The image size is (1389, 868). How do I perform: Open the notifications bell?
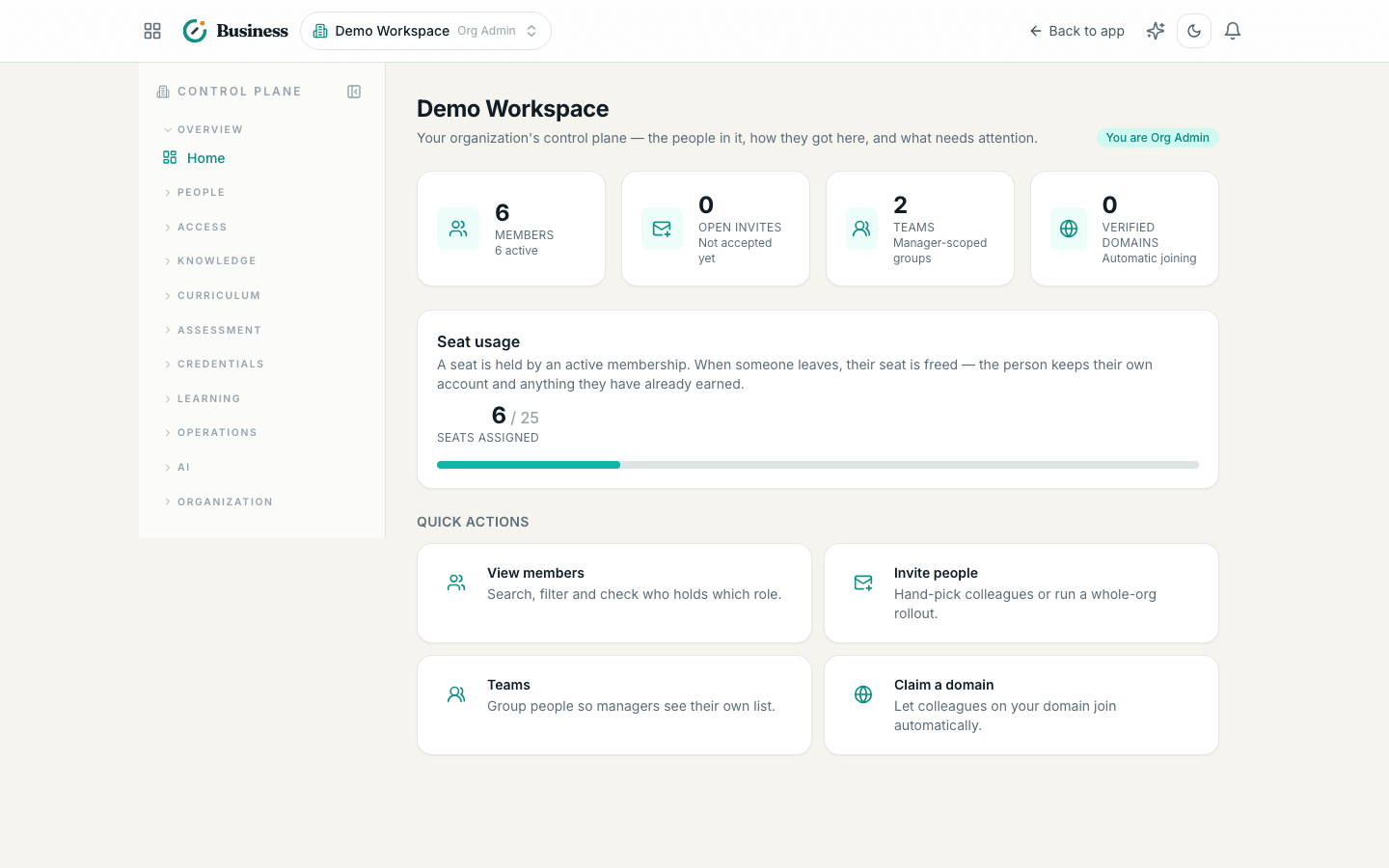pyautogui.click(x=1233, y=31)
